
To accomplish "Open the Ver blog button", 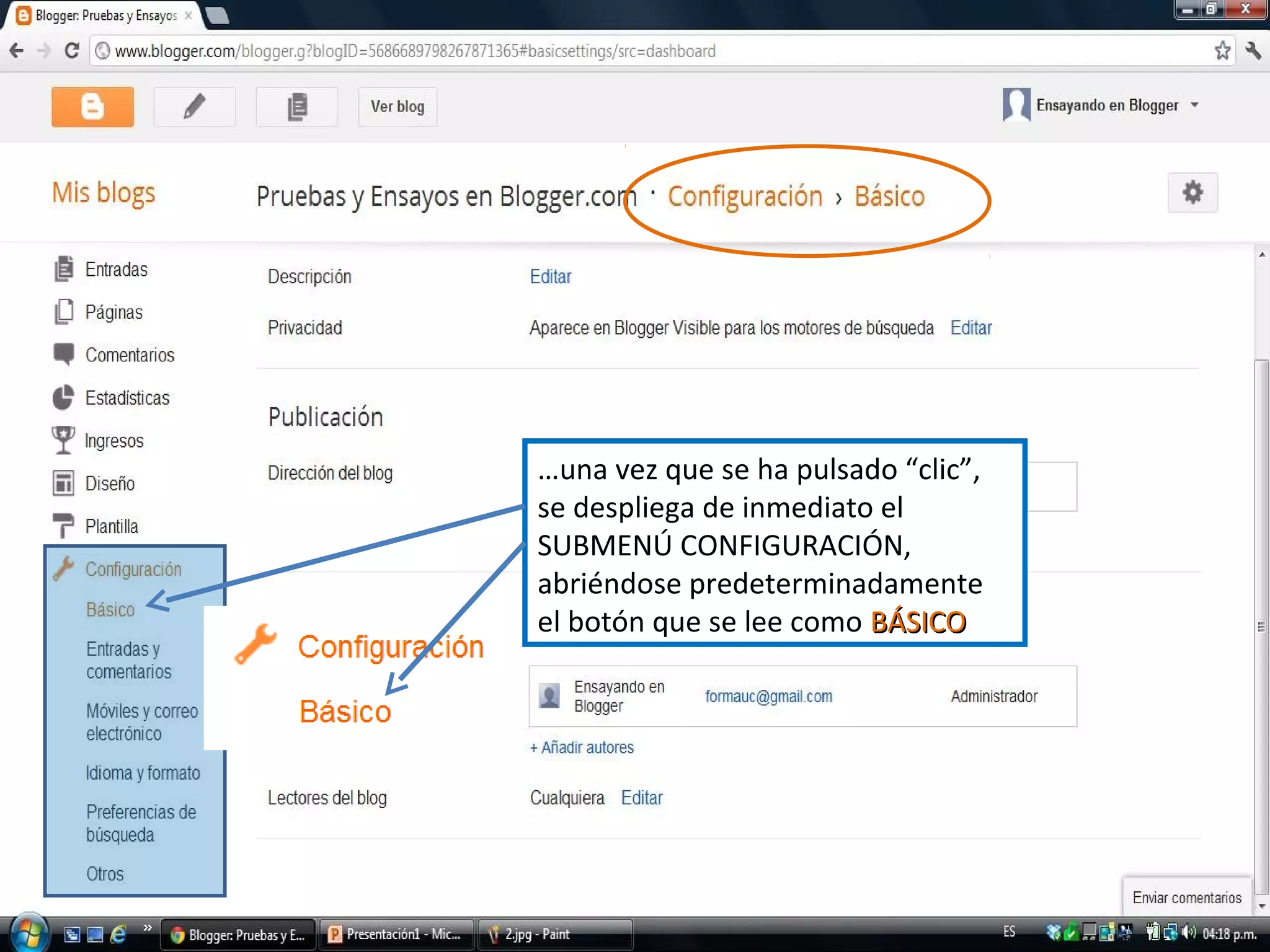I will tap(397, 107).
